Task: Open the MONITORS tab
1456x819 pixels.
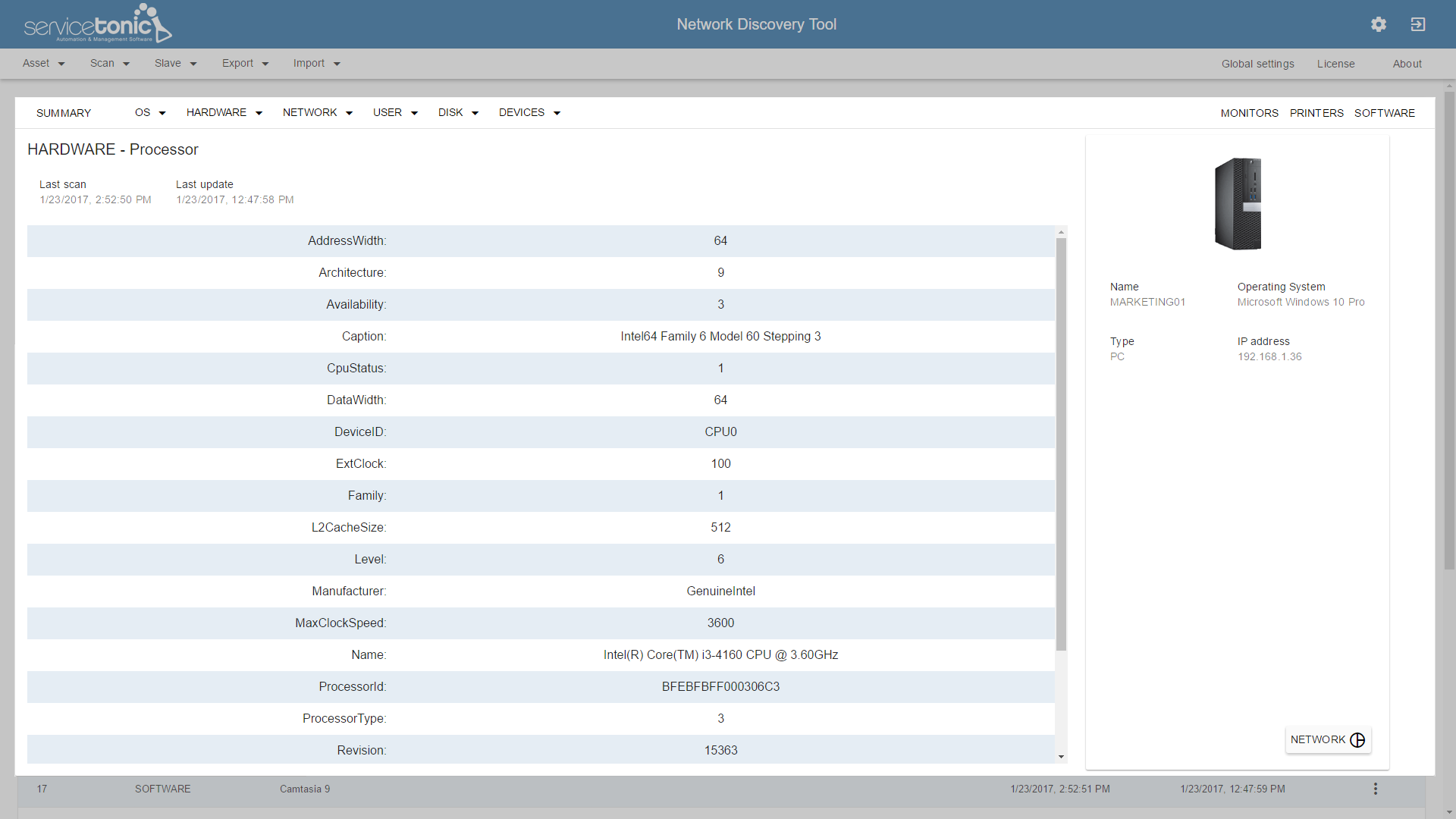Action: [1249, 113]
